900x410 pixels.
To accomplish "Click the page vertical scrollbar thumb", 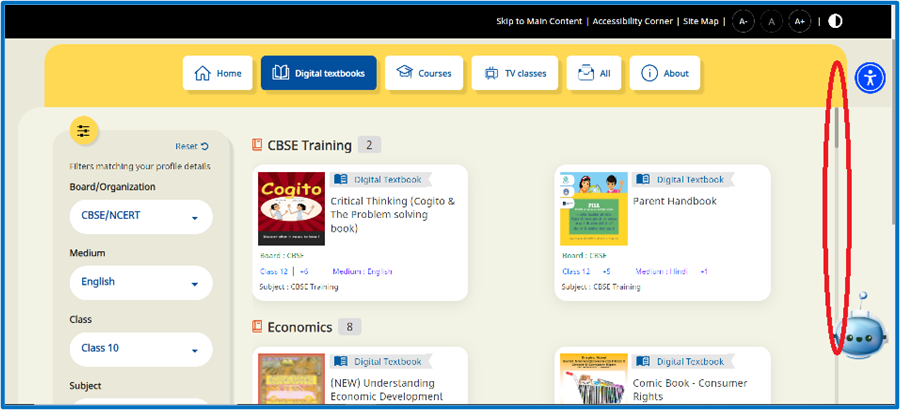I will 837,128.
